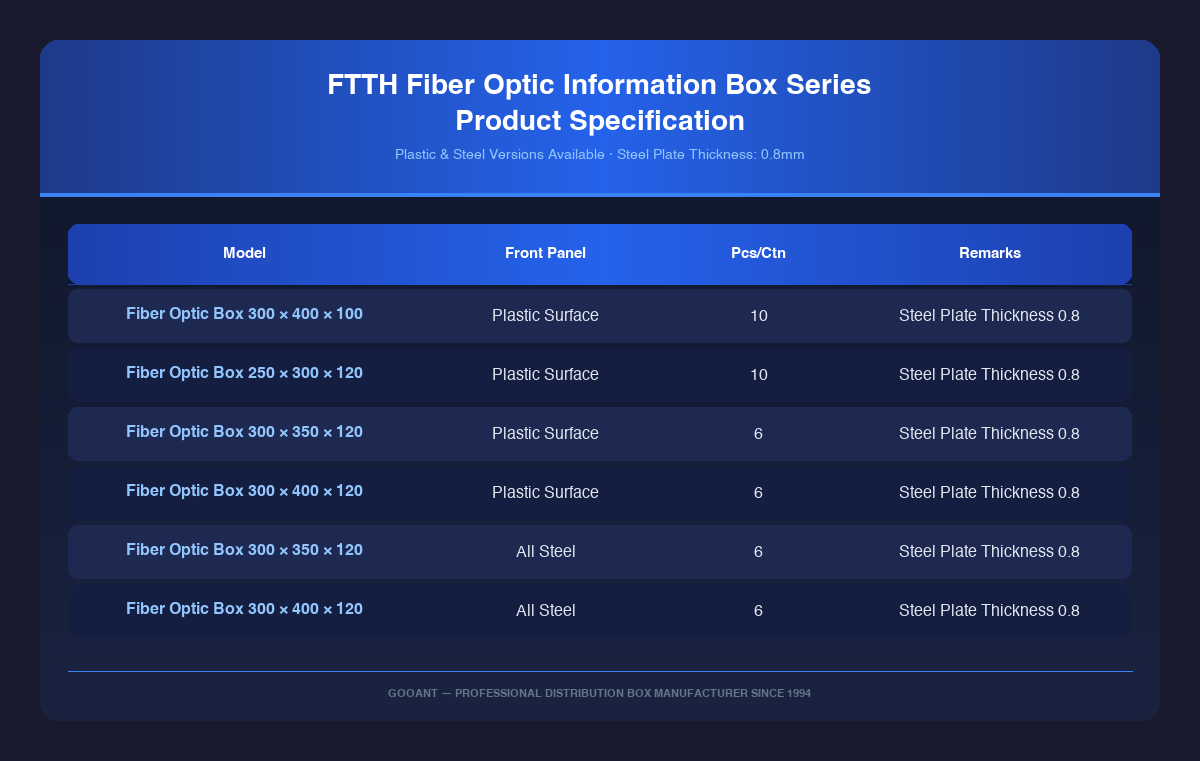The image size is (1200, 761).
Task: Click the Product Specification heading line
Action: 599,121
